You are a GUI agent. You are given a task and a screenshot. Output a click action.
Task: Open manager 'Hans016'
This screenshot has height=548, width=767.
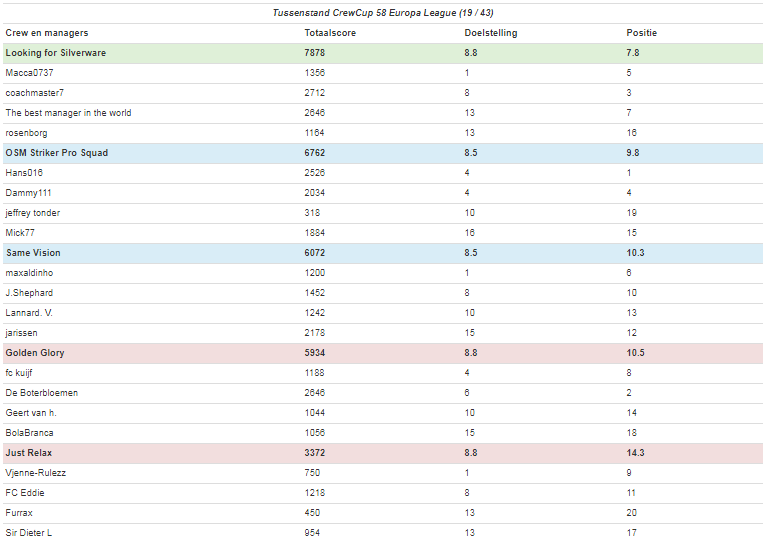click(24, 173)
